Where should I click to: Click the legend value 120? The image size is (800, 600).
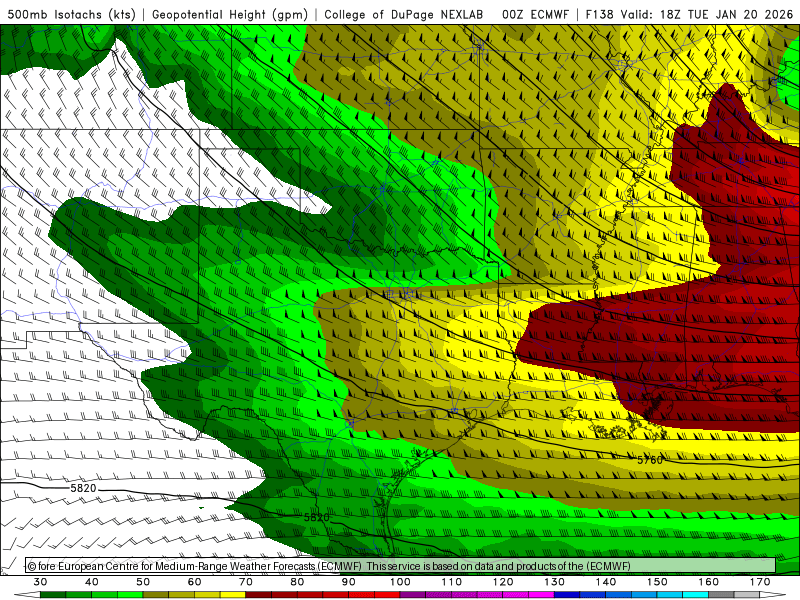click(503, 582)
